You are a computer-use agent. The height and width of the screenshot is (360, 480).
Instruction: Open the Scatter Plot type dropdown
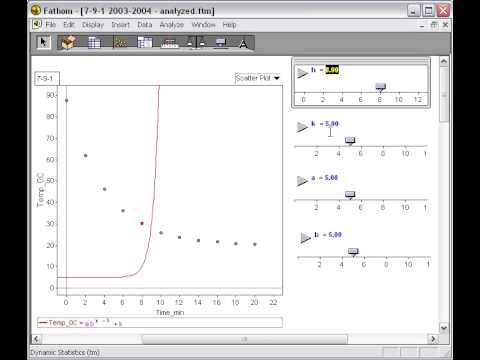257,78
